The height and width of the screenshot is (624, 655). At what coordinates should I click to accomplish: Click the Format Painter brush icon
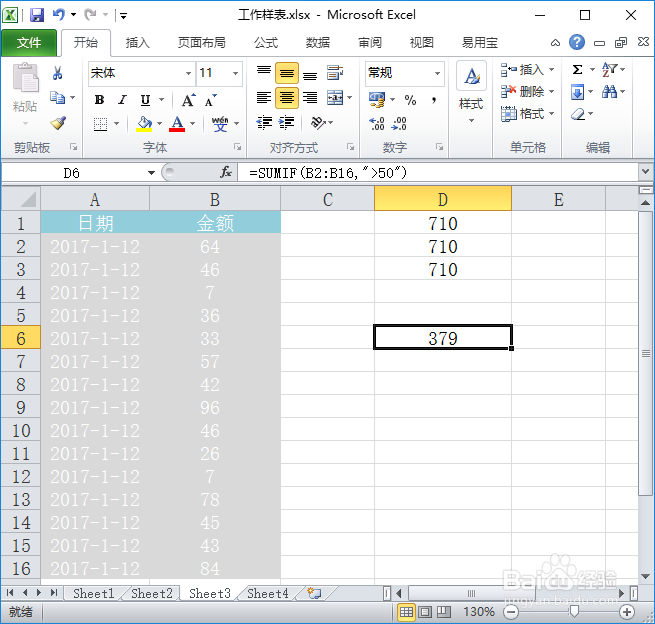tap(58, 123)
